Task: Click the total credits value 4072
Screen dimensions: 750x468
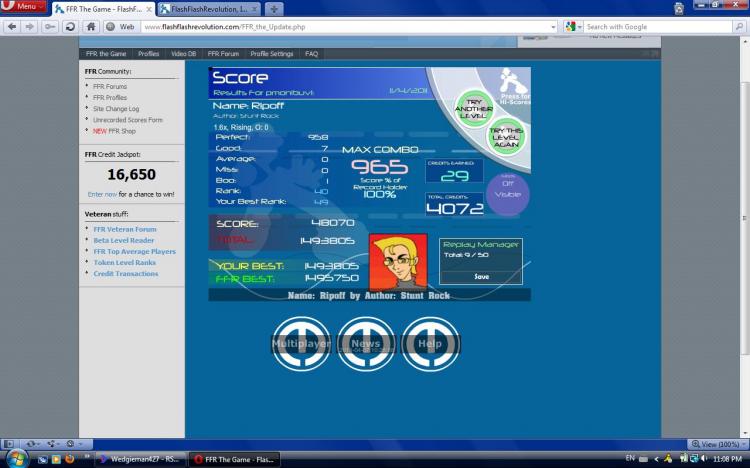Action: 454,208
